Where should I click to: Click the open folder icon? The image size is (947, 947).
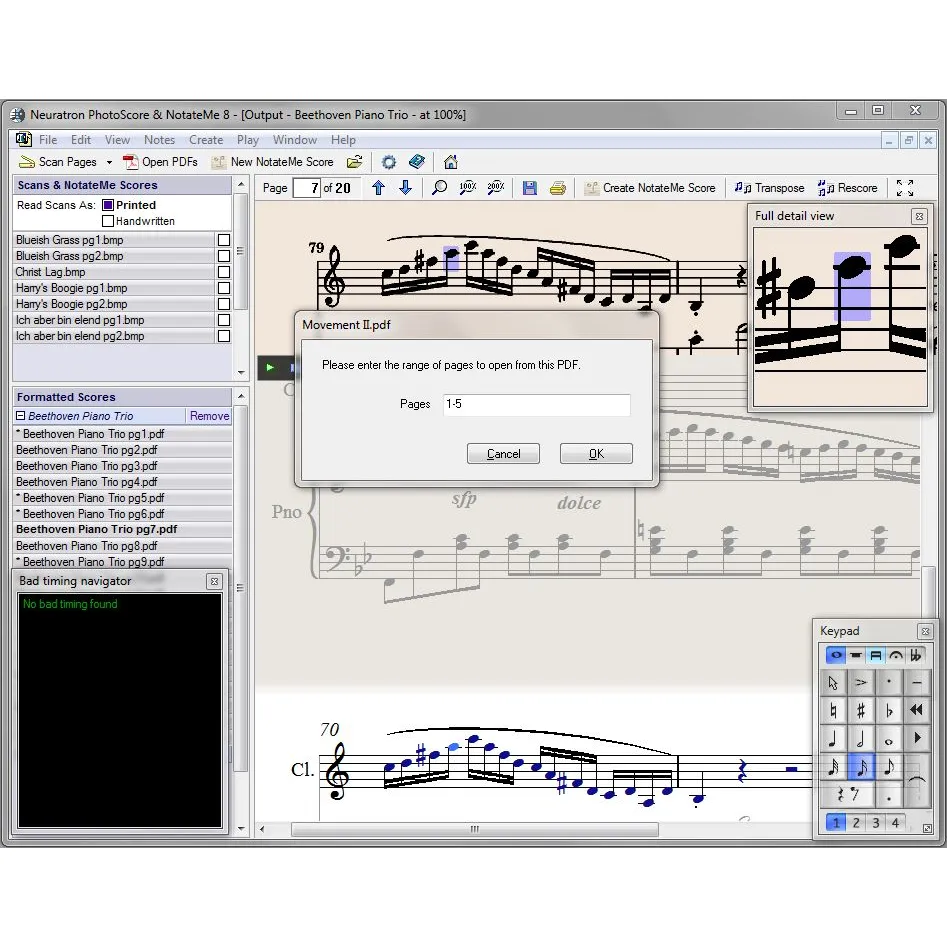pyautogui.click(x=355, y=162)
